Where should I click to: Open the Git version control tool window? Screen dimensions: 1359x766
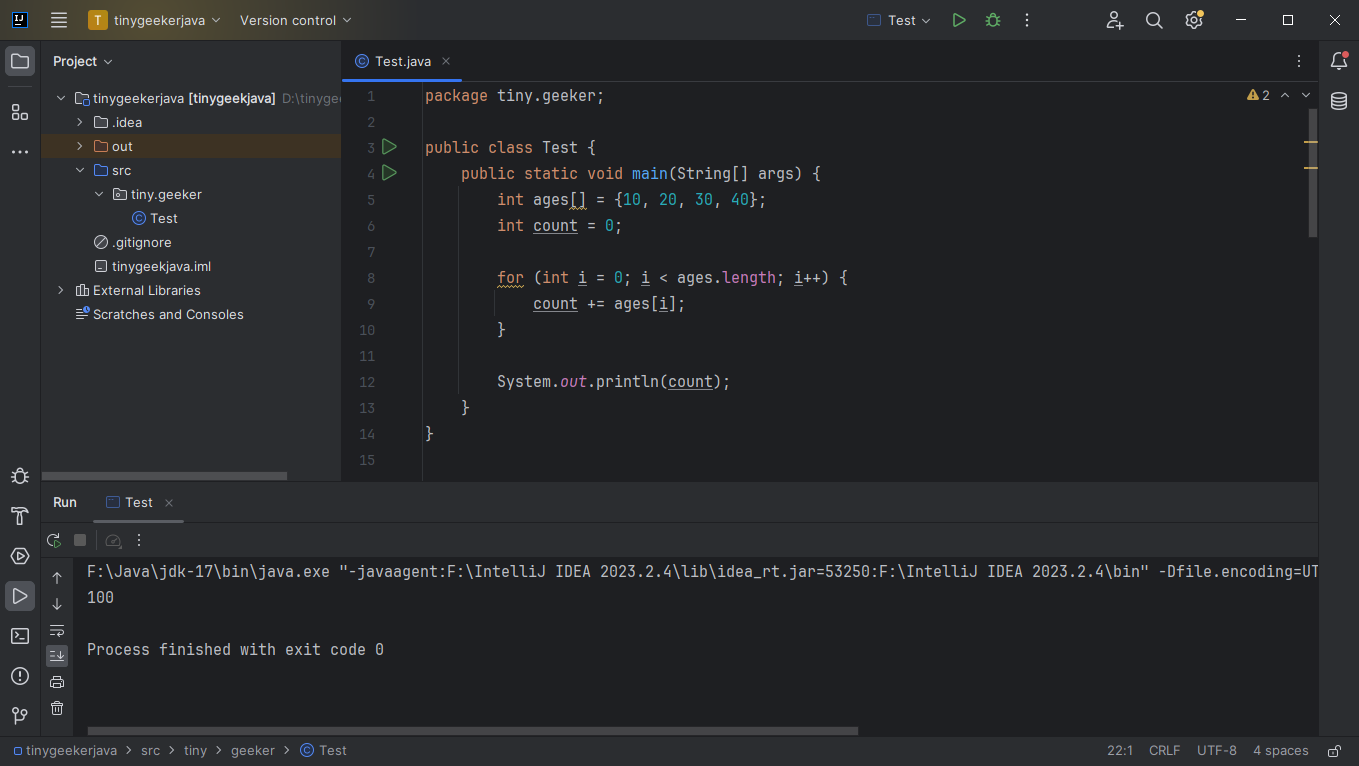click(20, 716)
